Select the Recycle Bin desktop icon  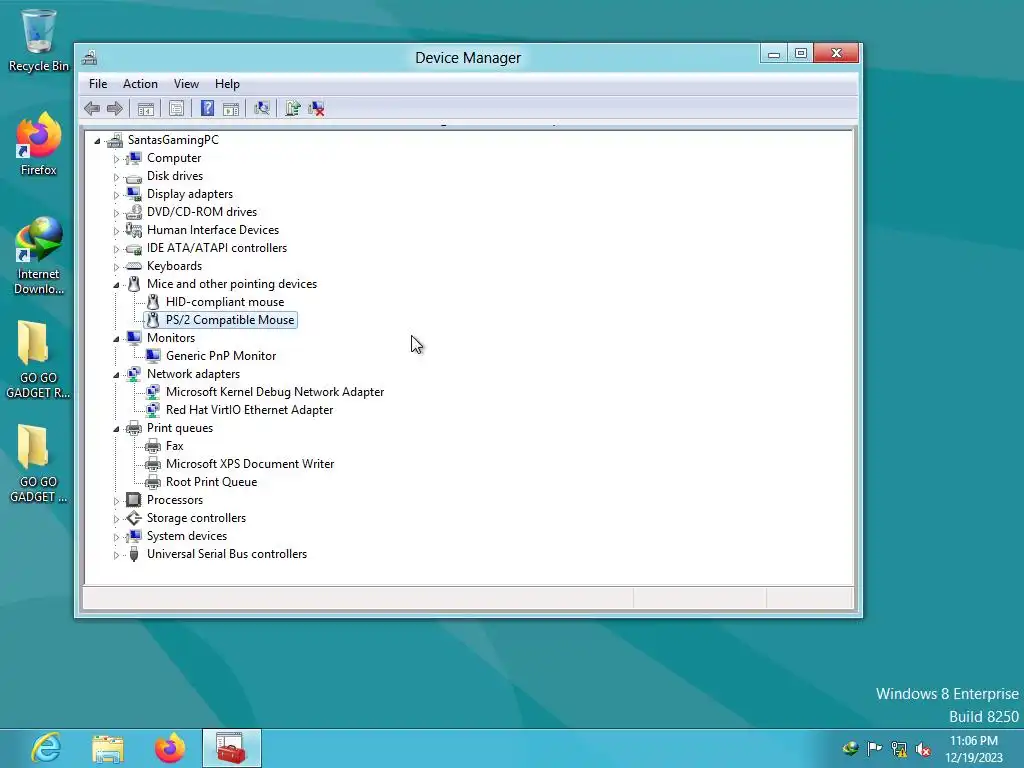pos(39,40)
